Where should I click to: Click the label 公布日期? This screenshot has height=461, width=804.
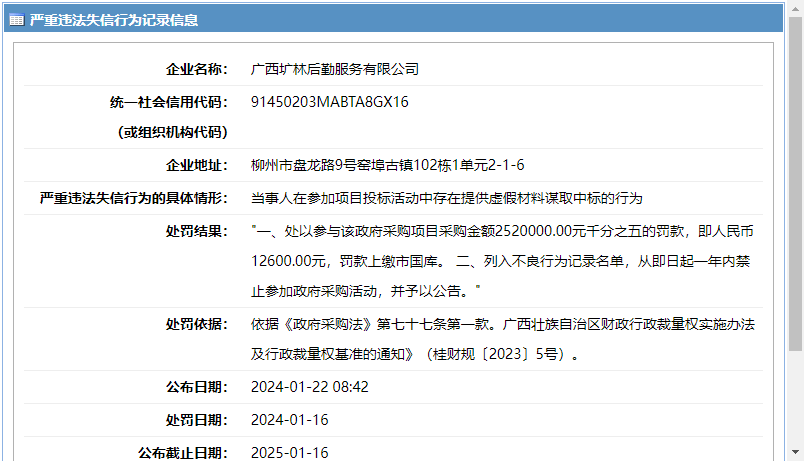196,387
